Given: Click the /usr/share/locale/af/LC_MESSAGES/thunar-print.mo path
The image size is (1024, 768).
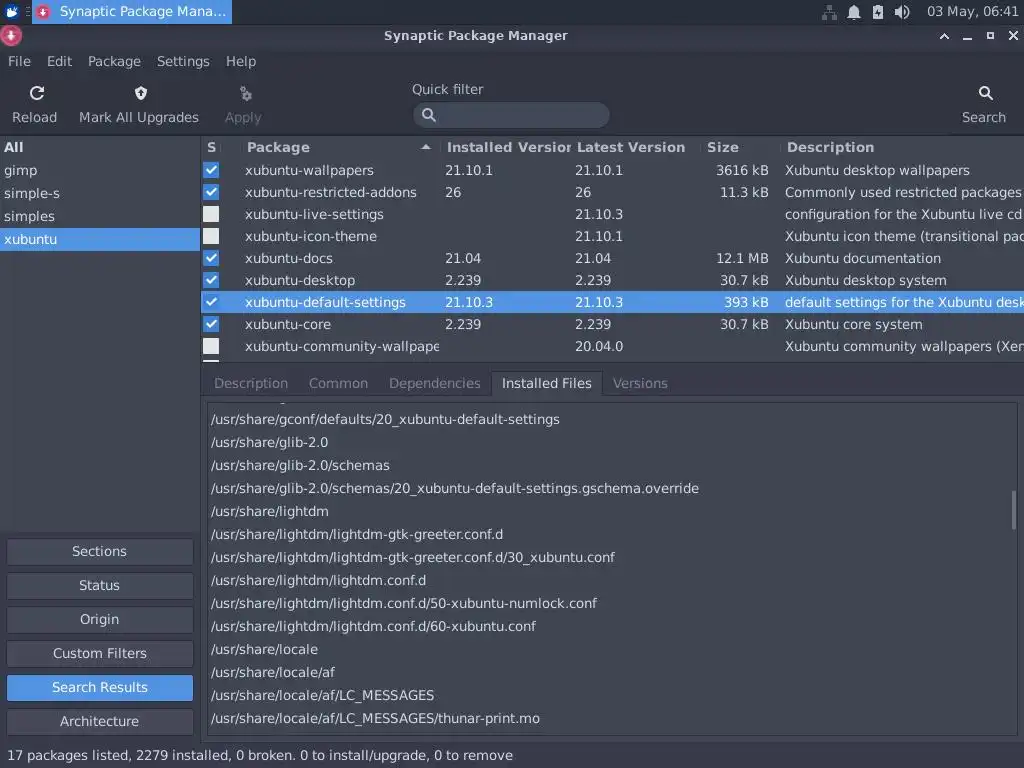Looking at the screenshot, I should pyautogui.click(x=375, y=718).
